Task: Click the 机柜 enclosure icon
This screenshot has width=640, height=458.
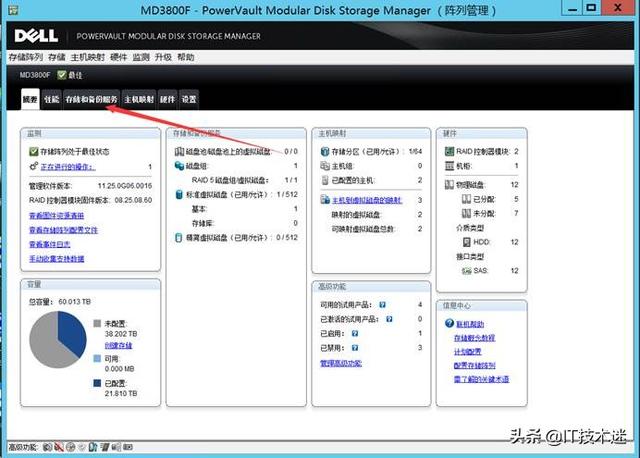Action: pos(449,166)
